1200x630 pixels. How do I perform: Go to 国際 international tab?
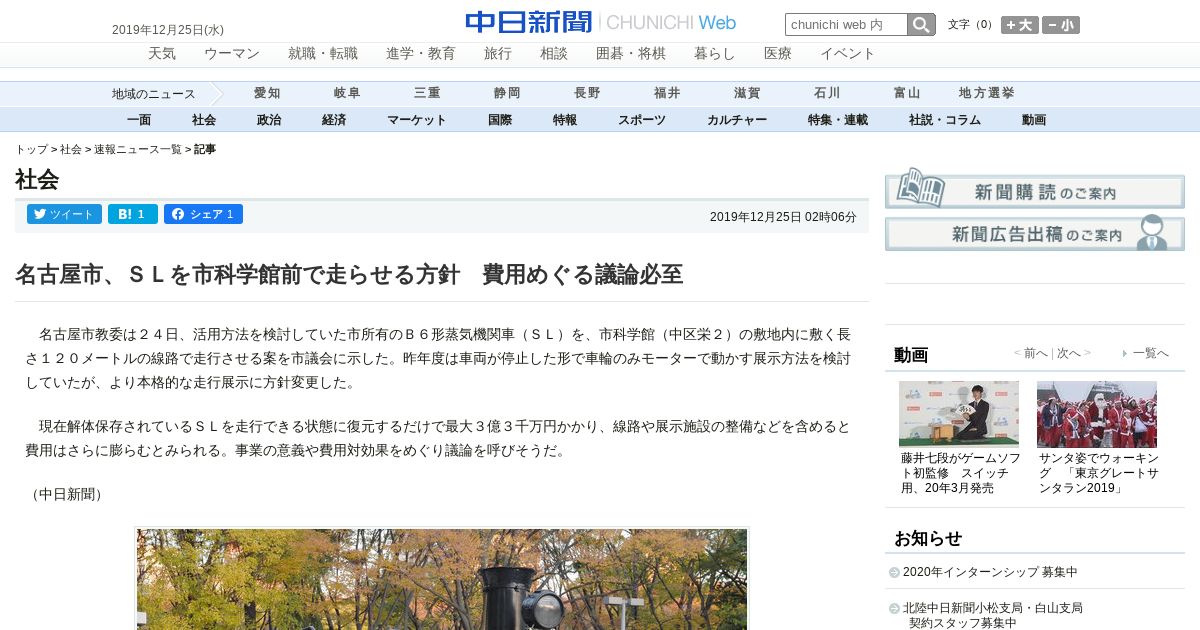[500, 120]
